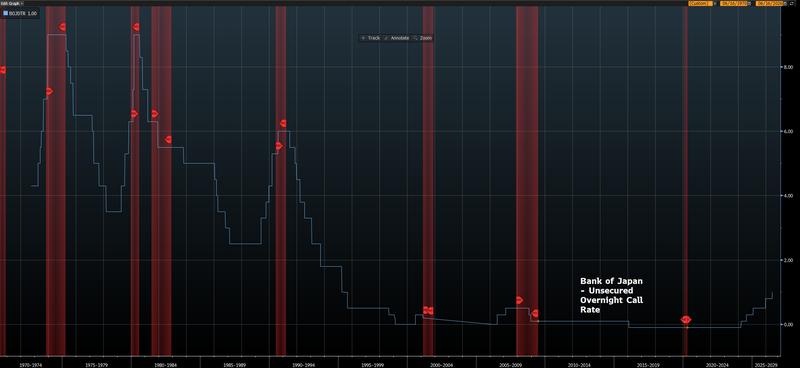Click the 0.00 y-axis label
The height and width of the screenshot is (368, 800).
[x=788, y=324]
